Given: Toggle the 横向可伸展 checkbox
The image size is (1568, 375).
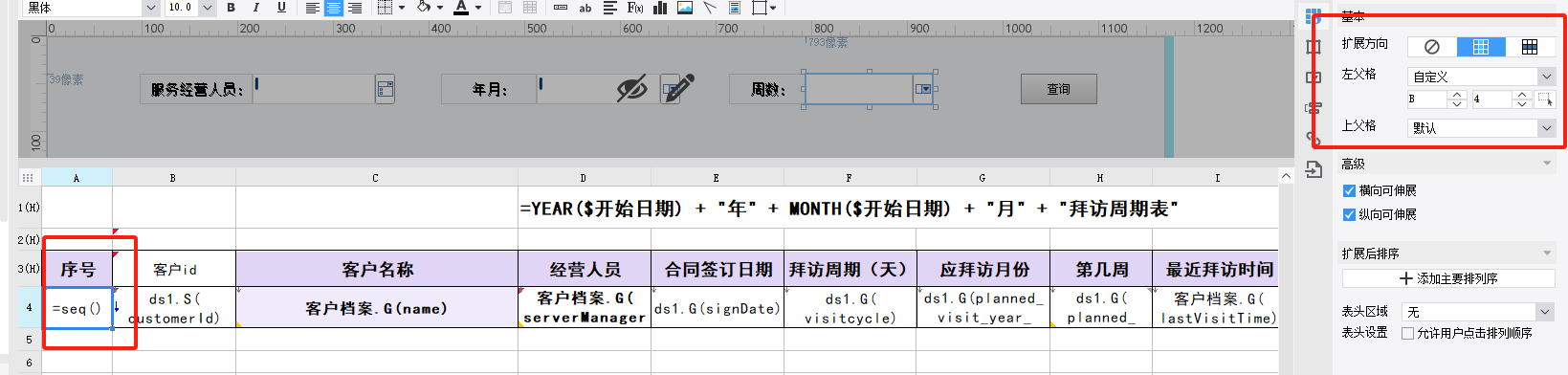Looking at the screenshot, I should coord(1349,190).
